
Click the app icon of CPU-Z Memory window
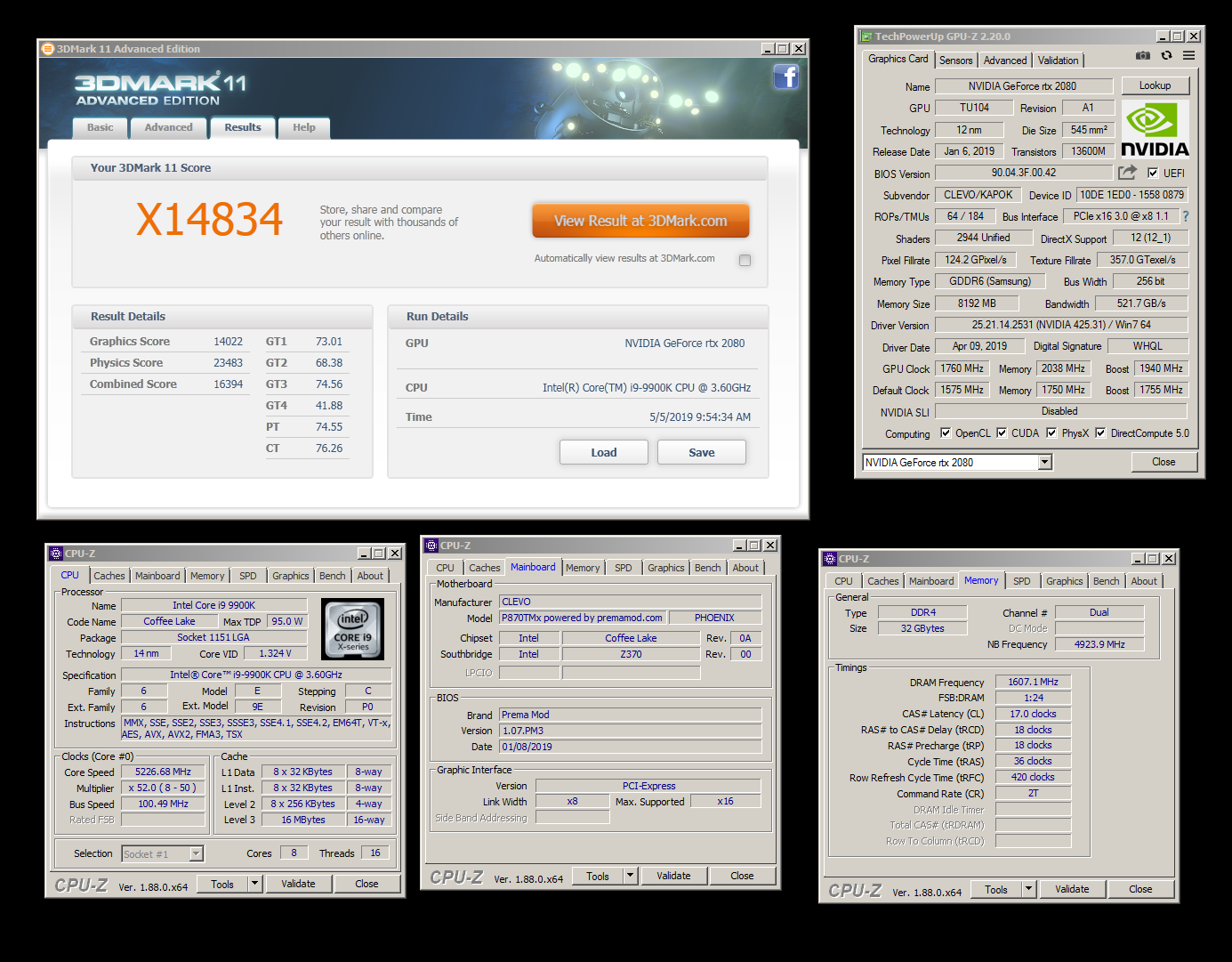point(830,559)
